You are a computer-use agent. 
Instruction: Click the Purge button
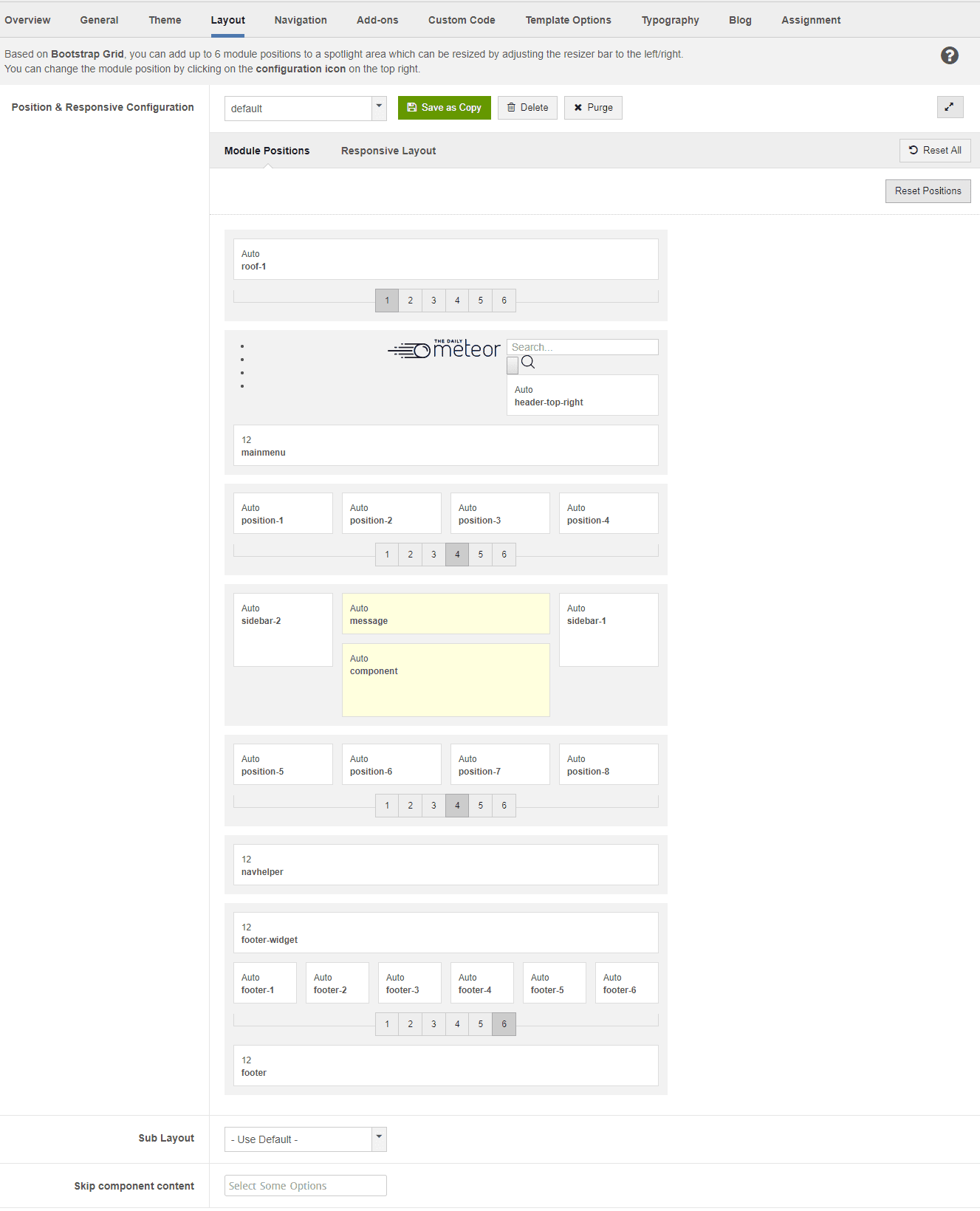(593, 108)
